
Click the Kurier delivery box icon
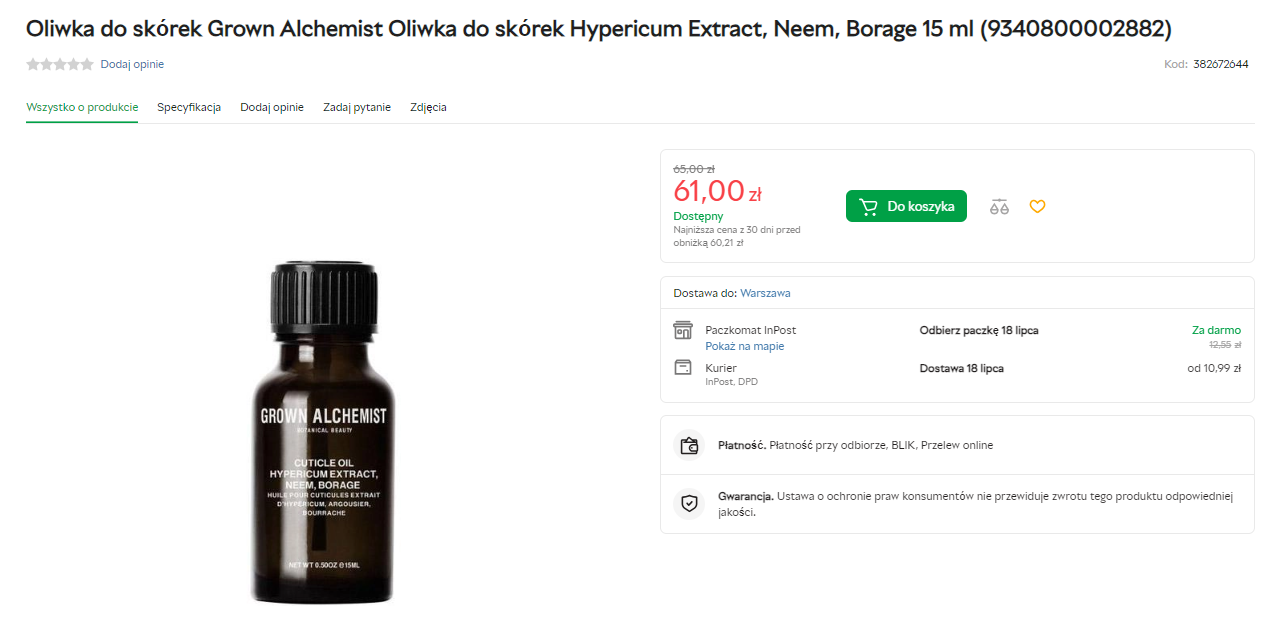click(x=683, y=368)
